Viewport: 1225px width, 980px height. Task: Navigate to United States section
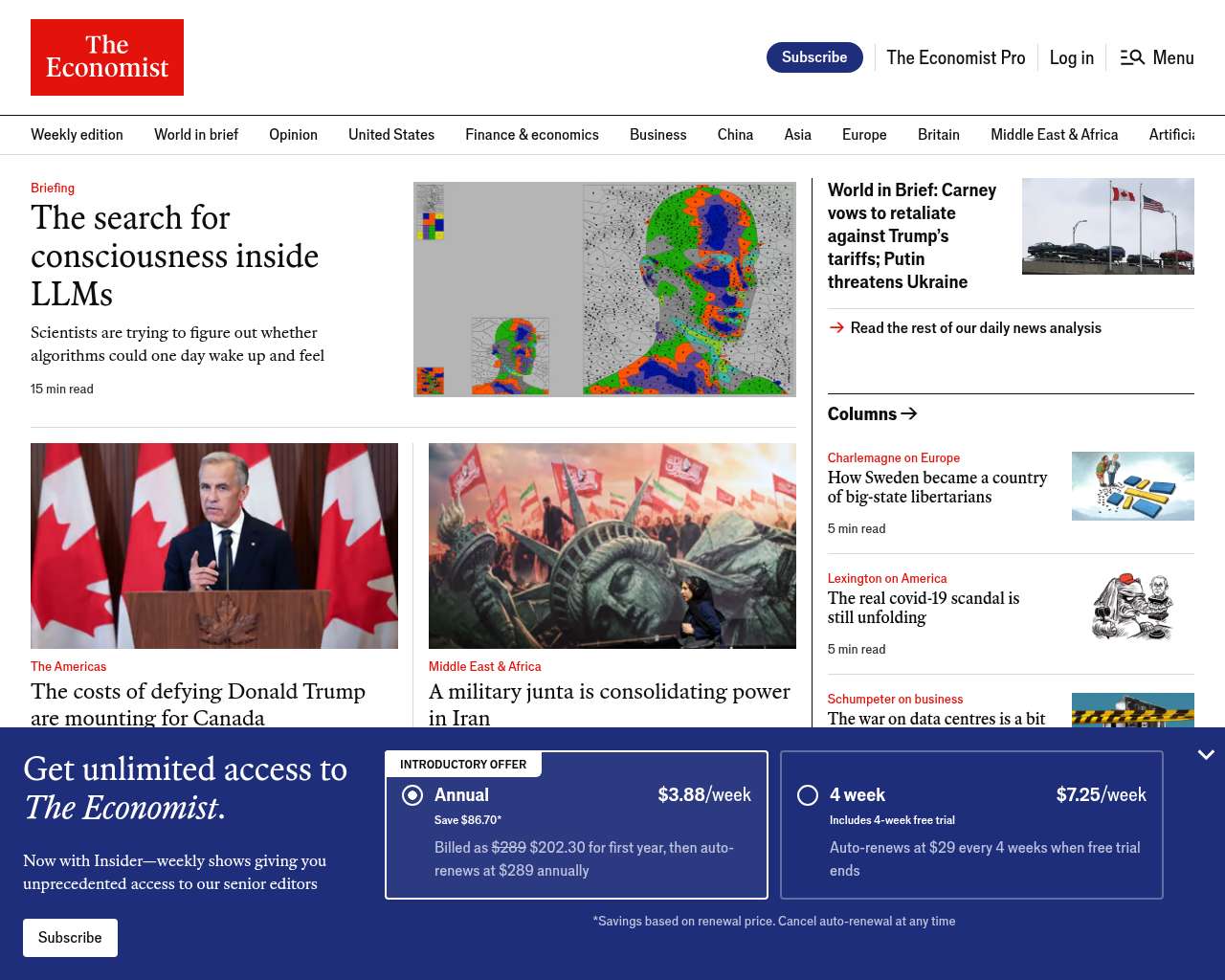(x=391, y=135)
